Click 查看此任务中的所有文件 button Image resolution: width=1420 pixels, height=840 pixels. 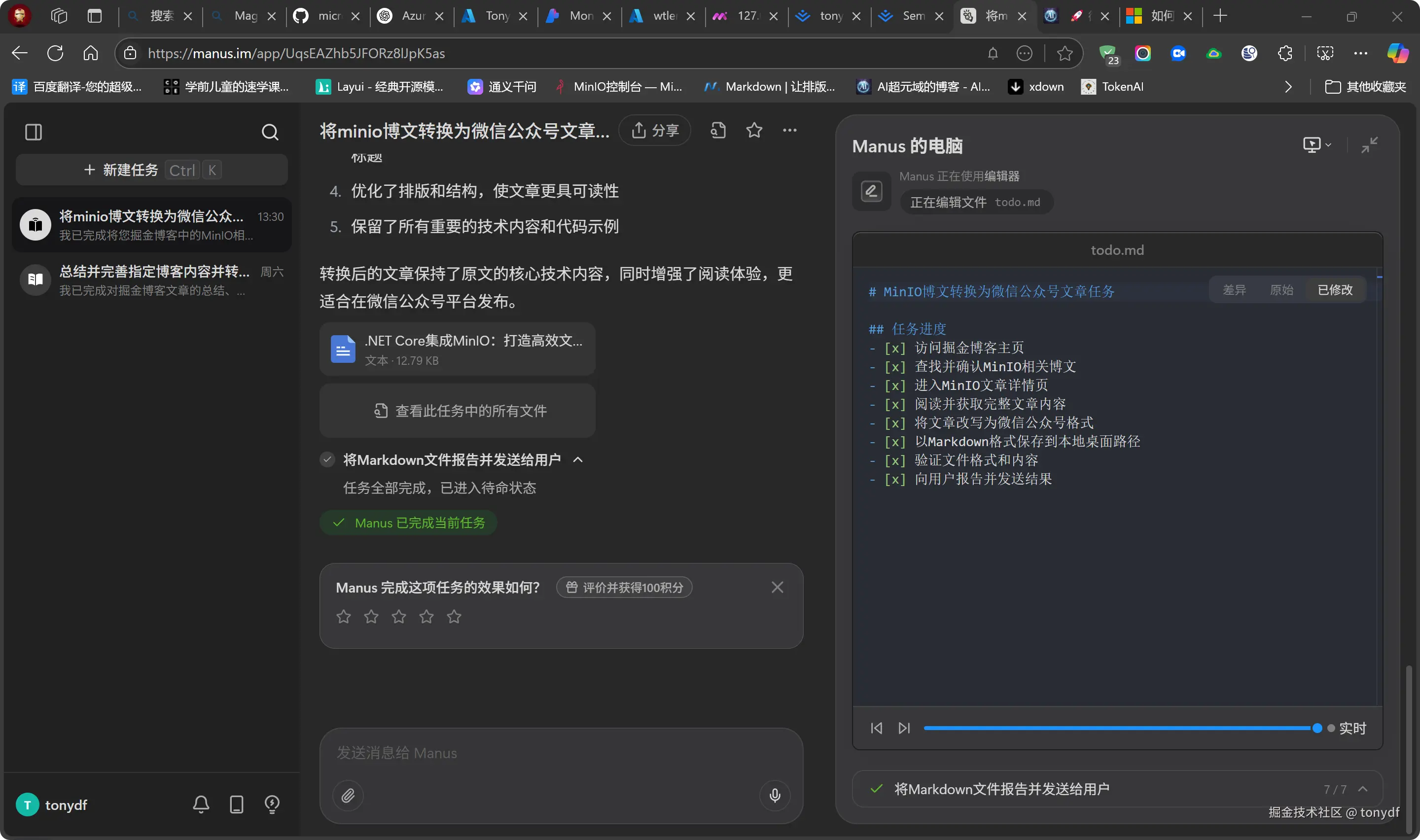point(457,410)
